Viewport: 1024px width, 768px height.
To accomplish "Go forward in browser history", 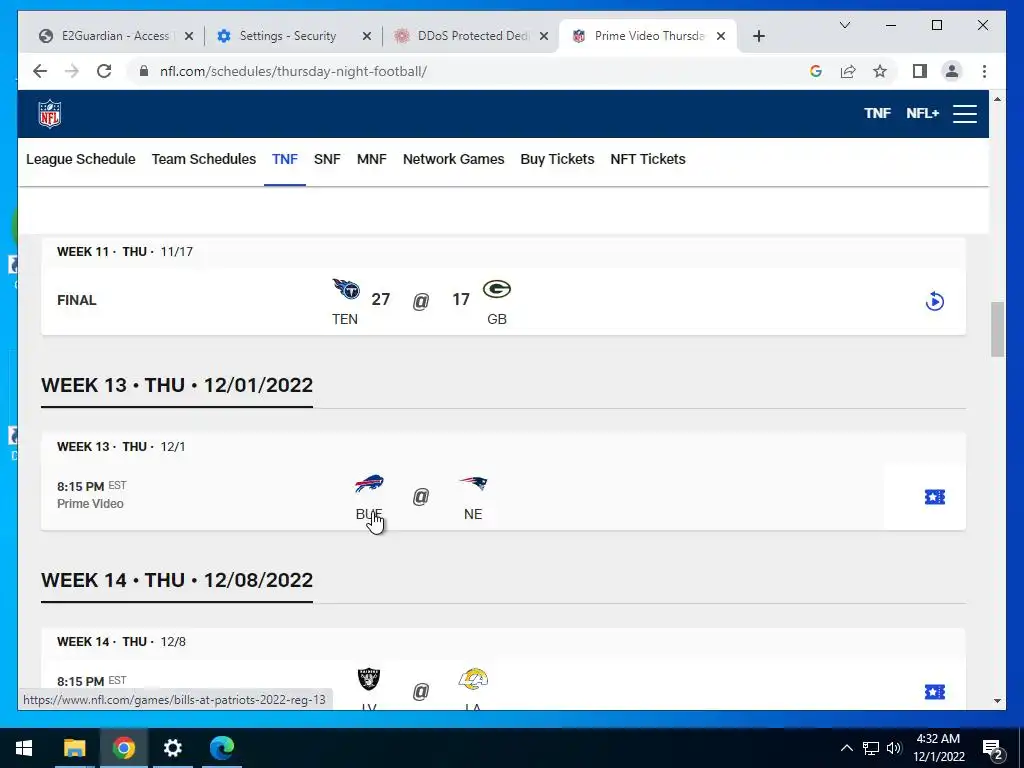I will 72,71.
